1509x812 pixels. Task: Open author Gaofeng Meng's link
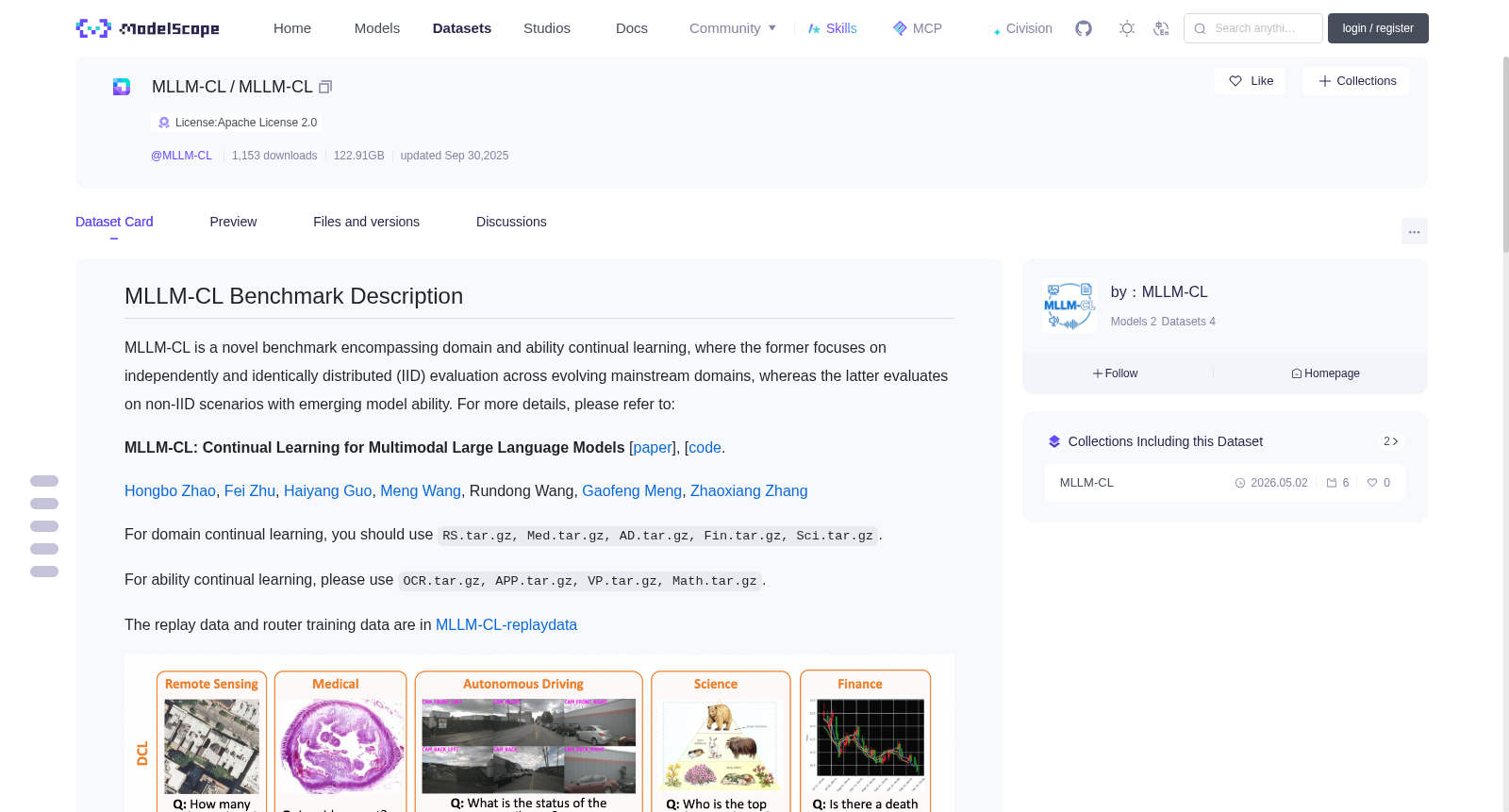tap(632, 491)
